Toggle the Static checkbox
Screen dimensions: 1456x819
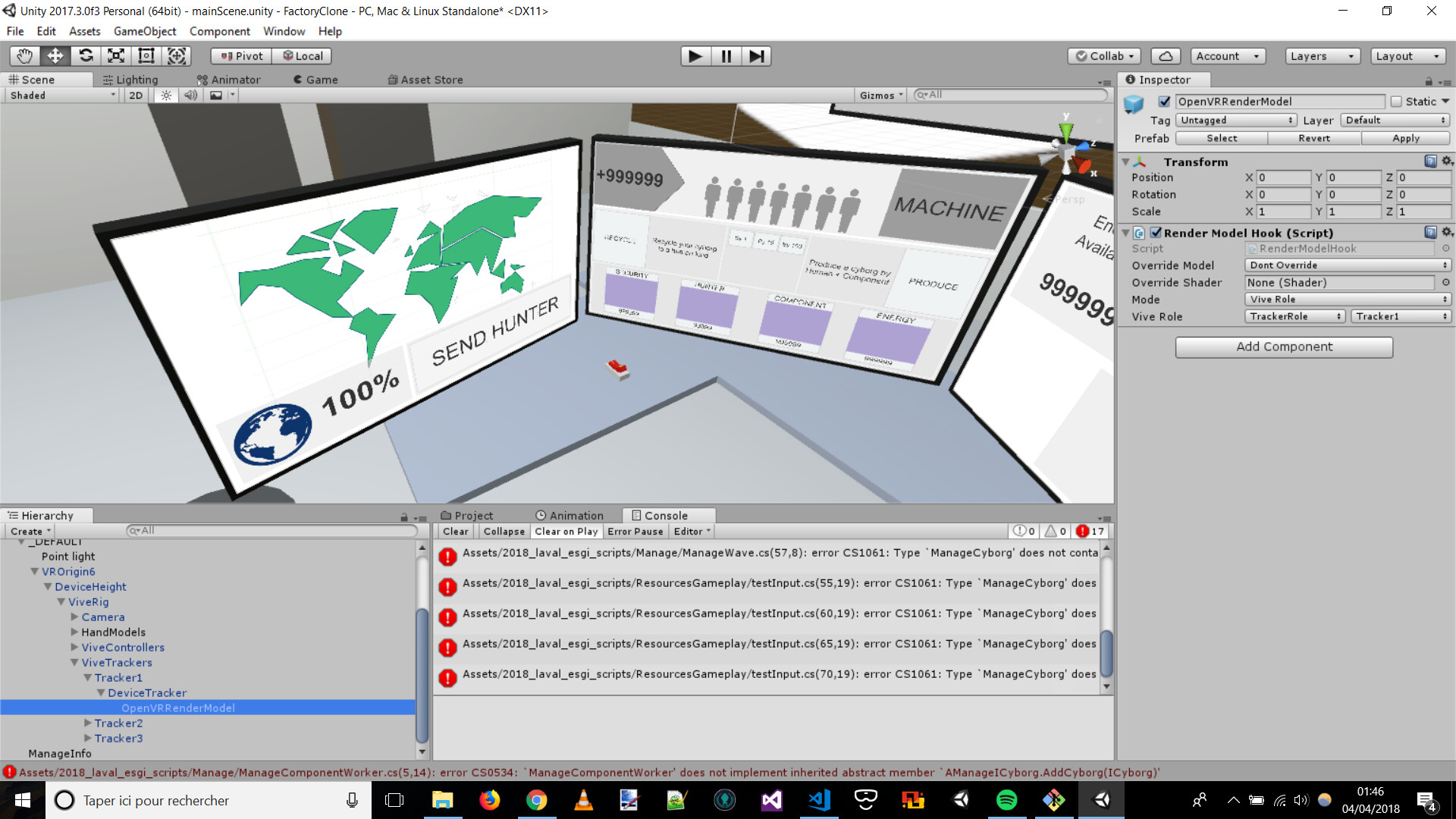[x=1396, y=102]
